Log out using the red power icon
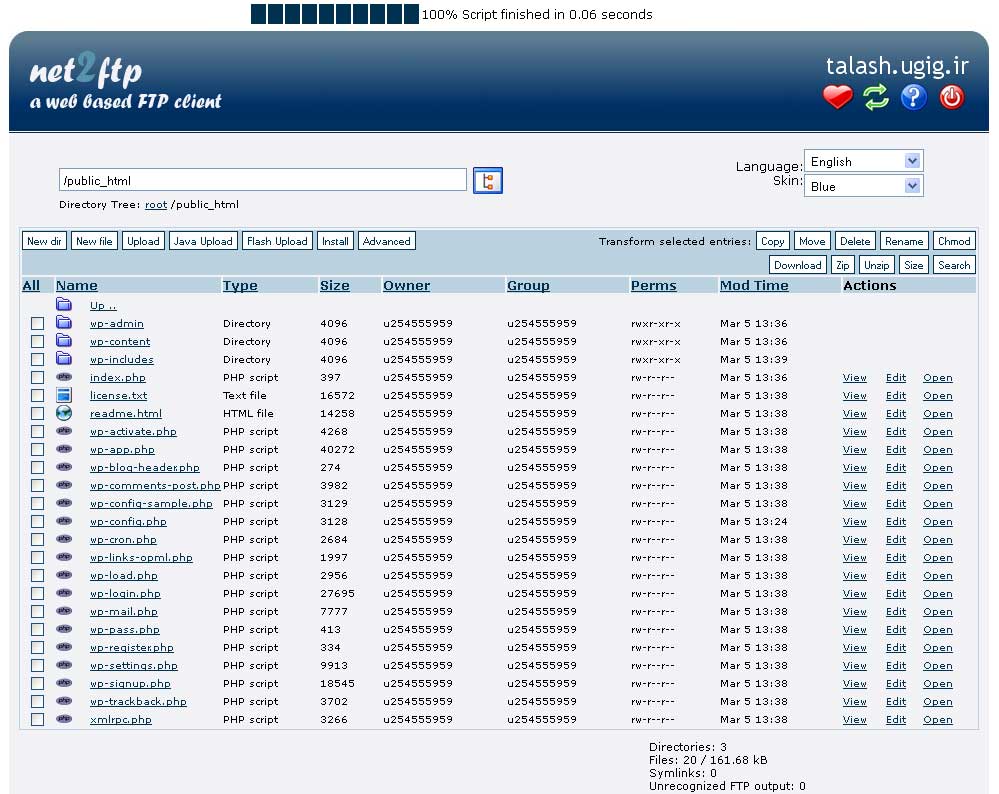This screenshot has width=999, height=794. 952,97
